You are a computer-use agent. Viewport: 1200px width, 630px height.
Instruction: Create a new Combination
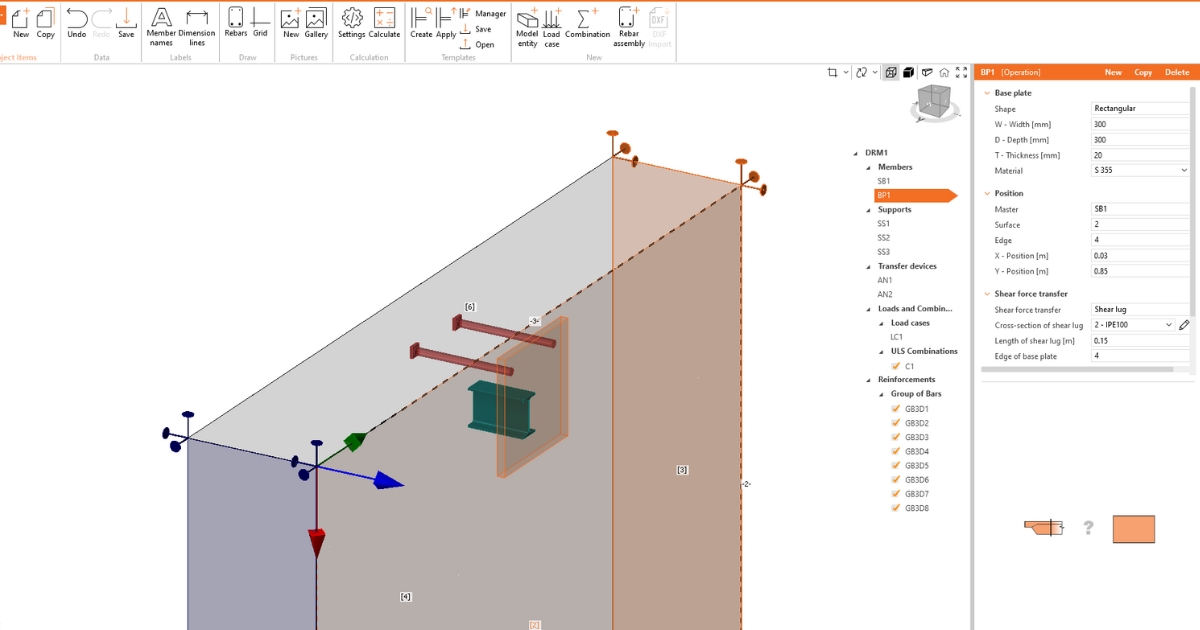587,22
